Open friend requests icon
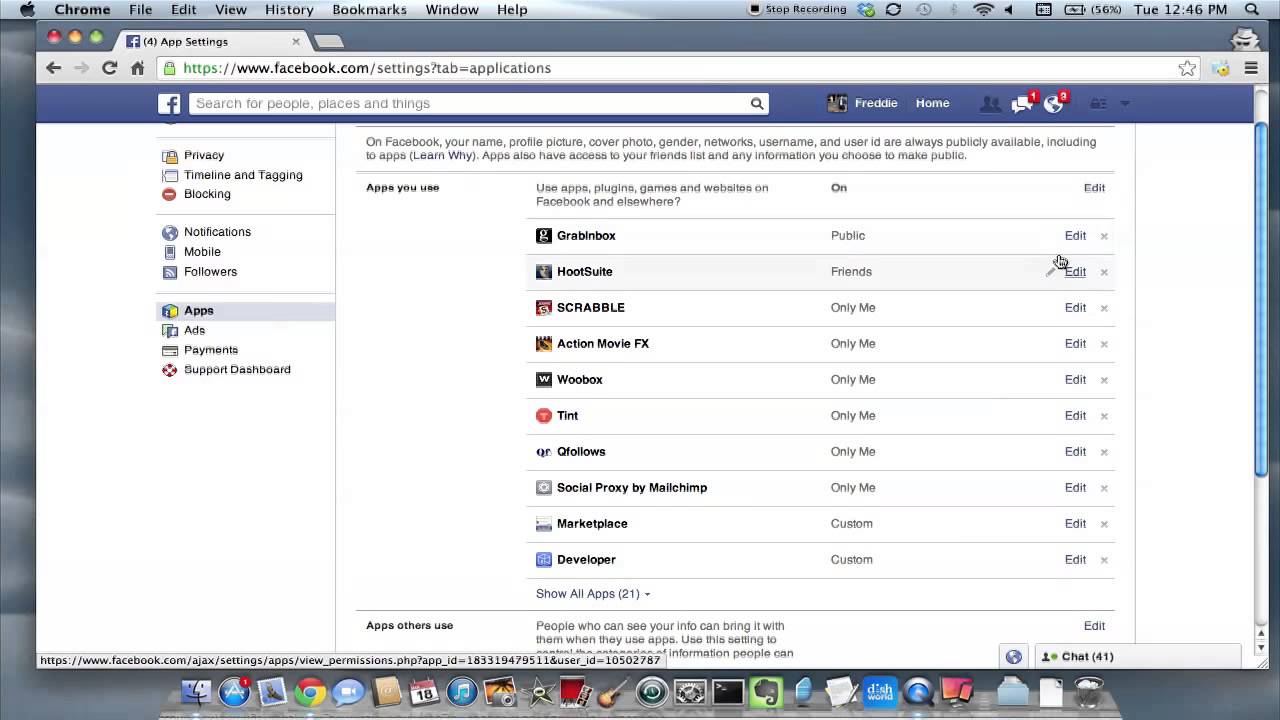Image resolution: width=1280 pixels, height=720 pixels. click(990, 104)
